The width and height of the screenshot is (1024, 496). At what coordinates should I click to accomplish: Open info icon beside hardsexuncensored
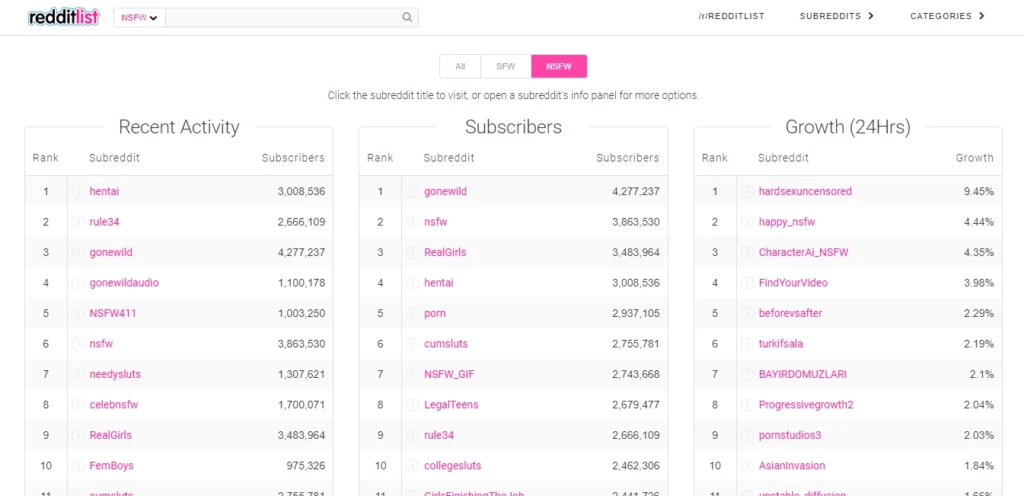point(747,191)
